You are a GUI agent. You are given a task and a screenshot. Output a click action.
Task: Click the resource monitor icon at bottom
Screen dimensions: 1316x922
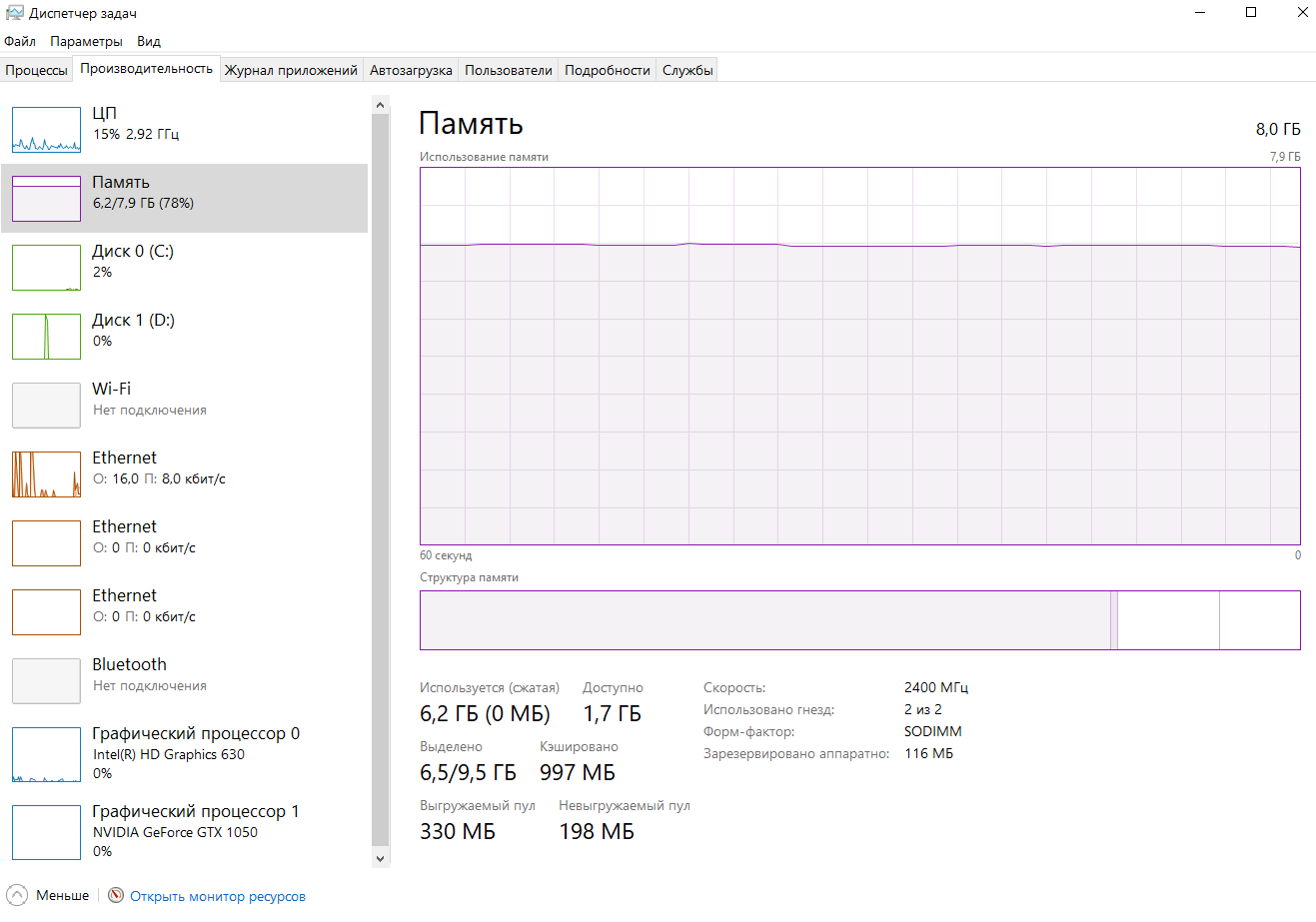(116, 896)
